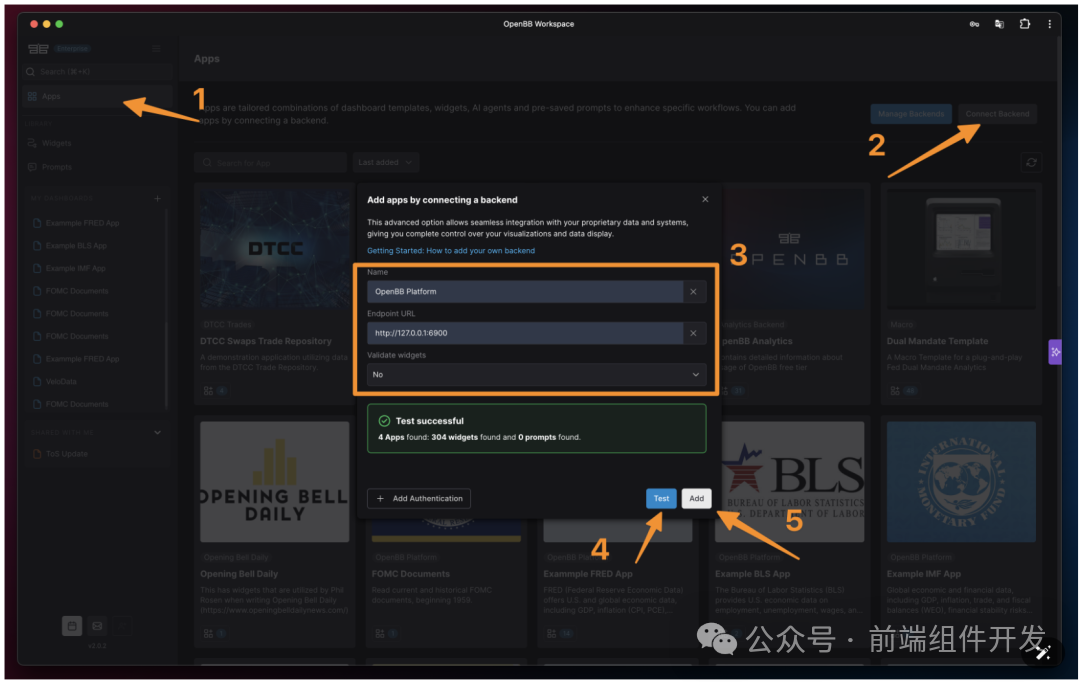Open the Dual Mandate Template thumbnail
Image resolution: width=1080 pixels, height=682 pixels.
coord(961,249)
